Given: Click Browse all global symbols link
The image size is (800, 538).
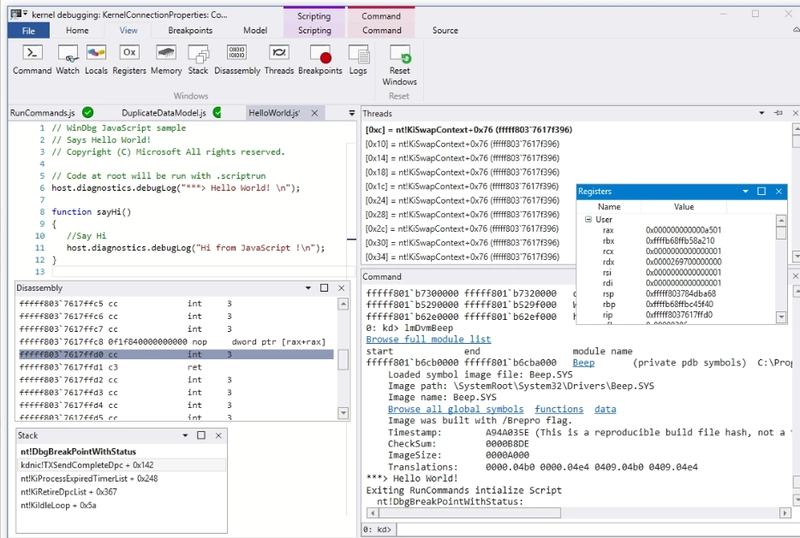Looking at the screenshot, I should [455, 409].
